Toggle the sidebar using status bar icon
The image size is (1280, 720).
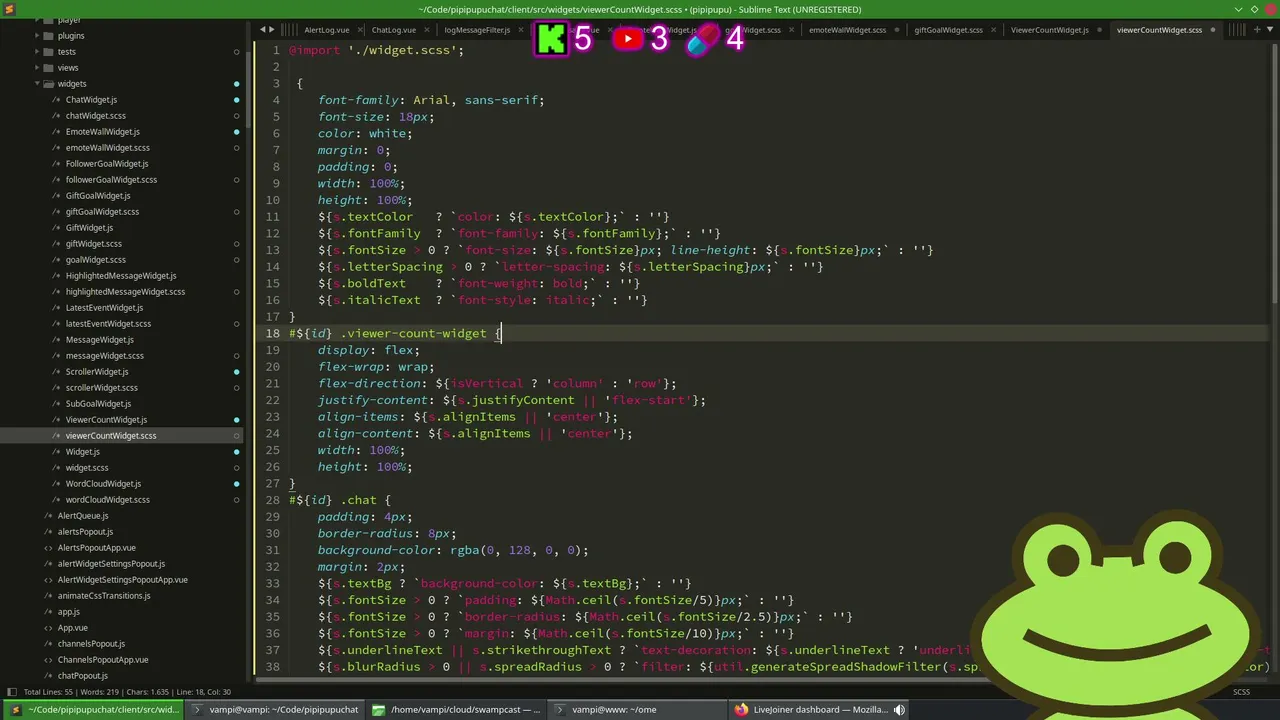(12, 692)
